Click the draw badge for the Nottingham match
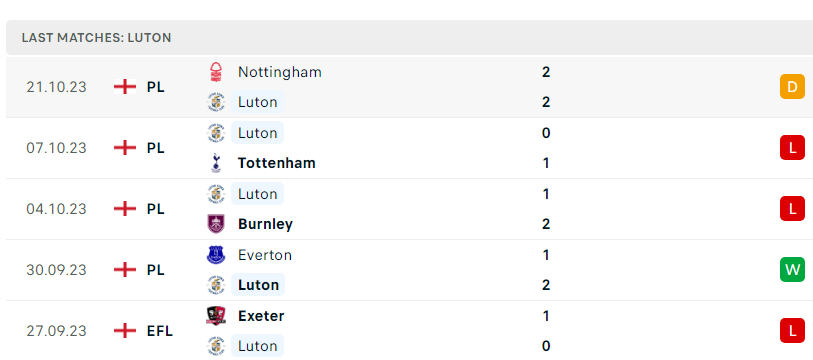Image resolution: width=813 pixels, height=360 pixels. (x=792, y=87)
